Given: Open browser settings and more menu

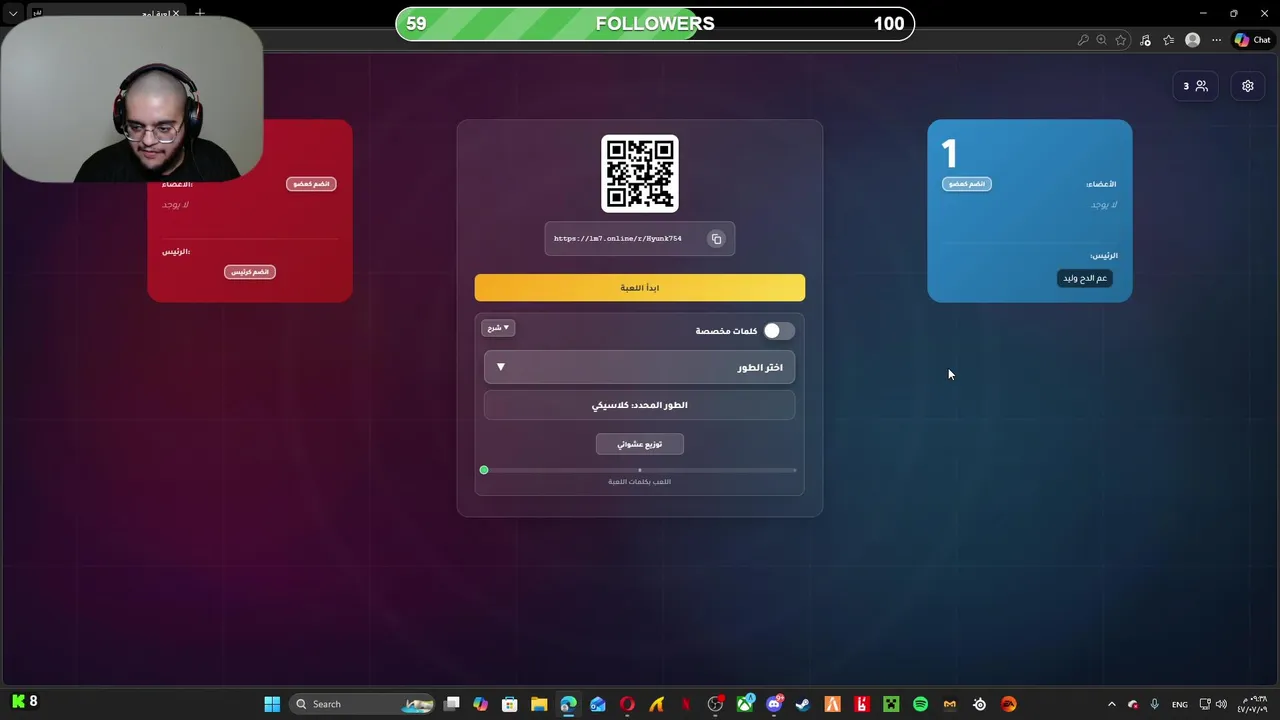Looking at the screenshot, I should (1216, 40).
